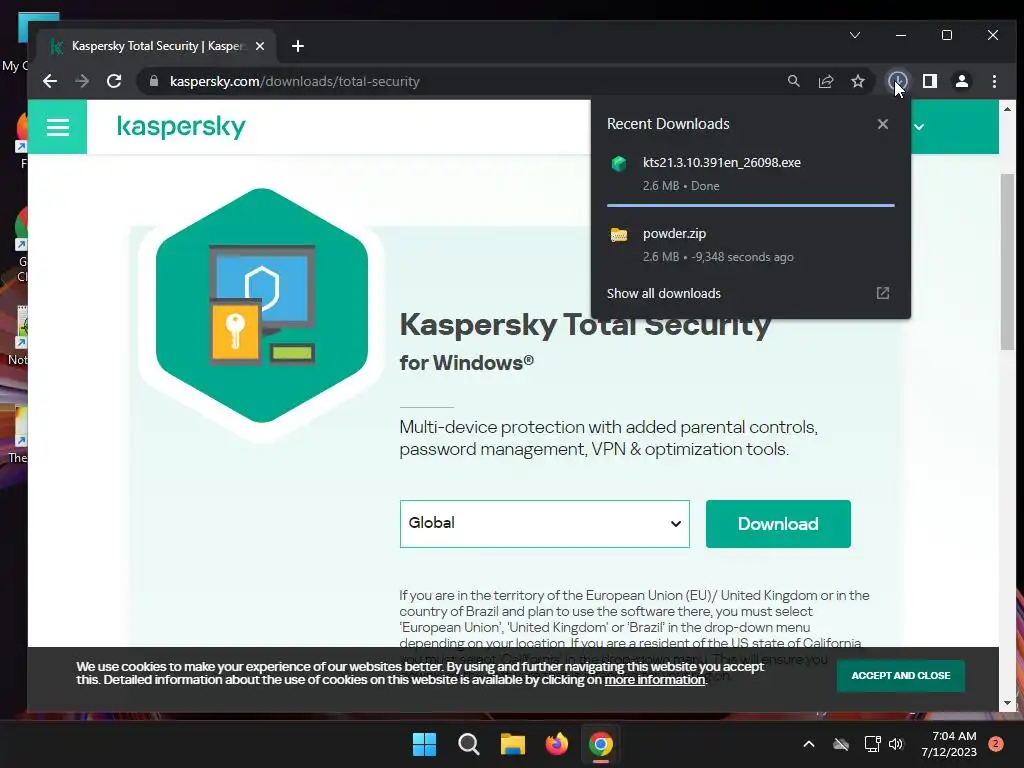Toggle the Chrome downloads toolbar icon
1024x768 pixels.
(x=898, y=81)
